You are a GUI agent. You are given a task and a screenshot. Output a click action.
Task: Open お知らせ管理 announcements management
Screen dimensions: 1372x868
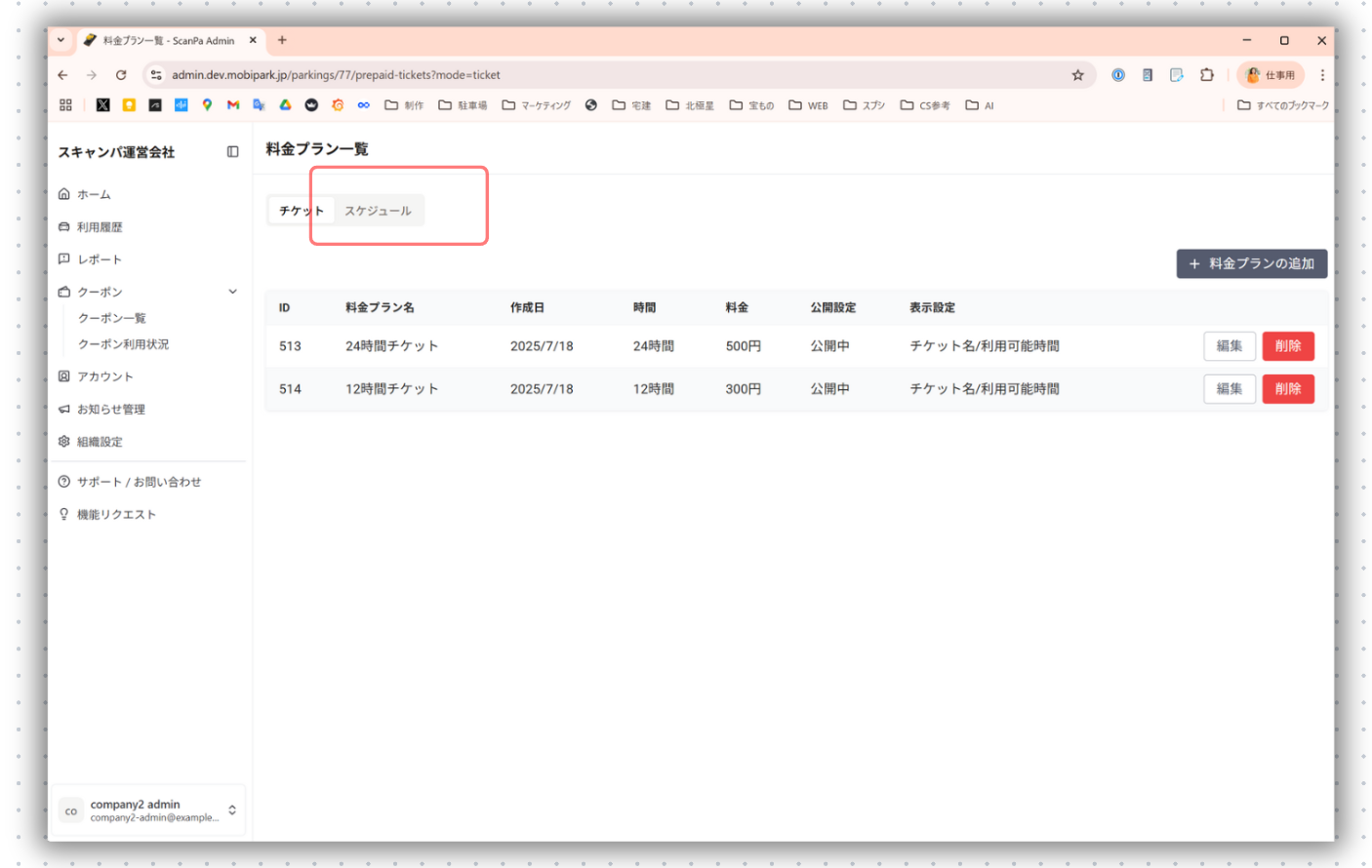pos(110,410)
